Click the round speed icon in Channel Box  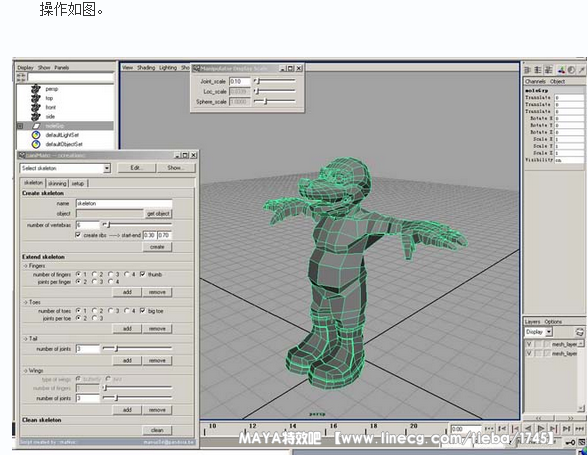[571, 70]
